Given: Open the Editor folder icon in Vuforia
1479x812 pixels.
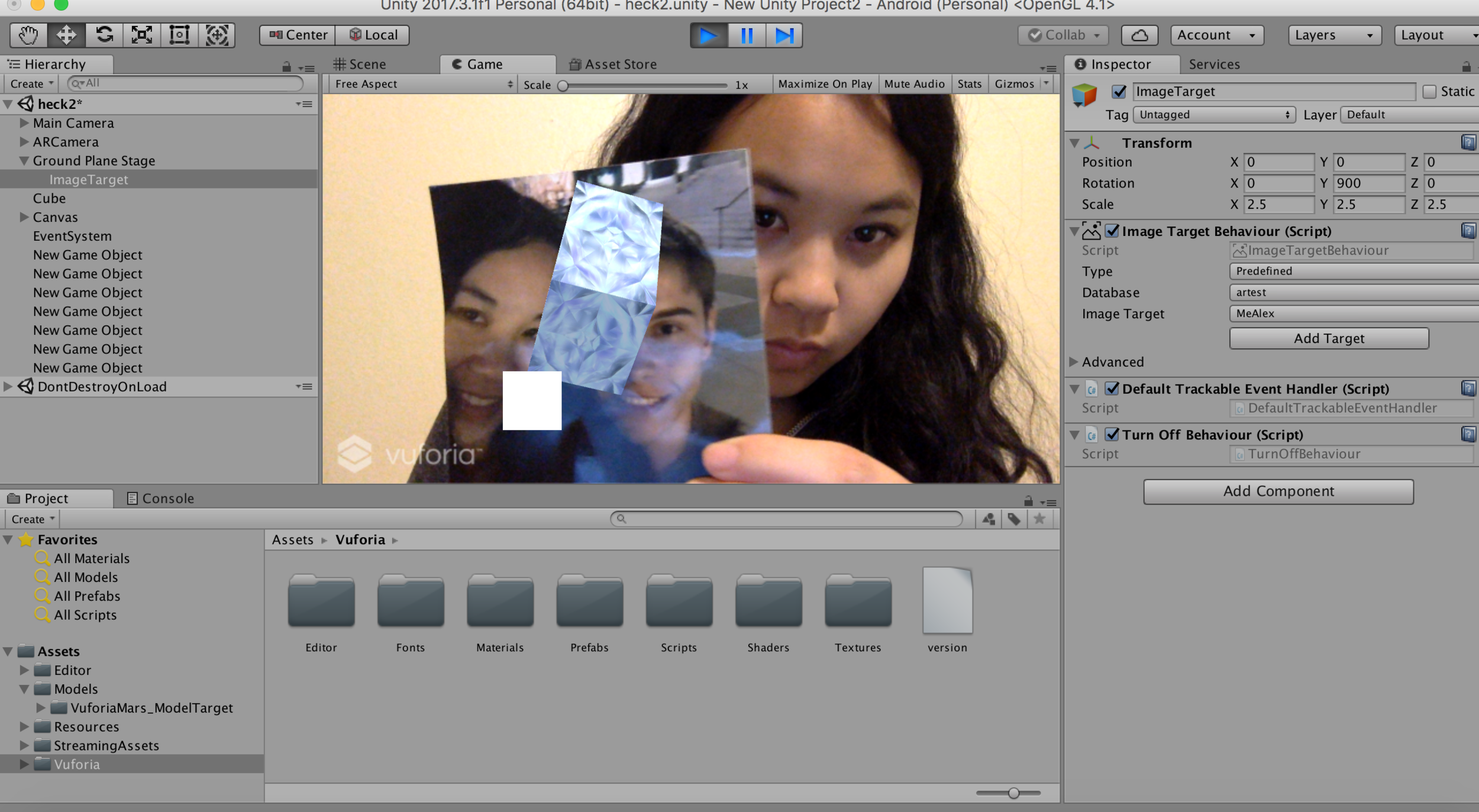Looking at the screenshot, I should tap(321, 601).
